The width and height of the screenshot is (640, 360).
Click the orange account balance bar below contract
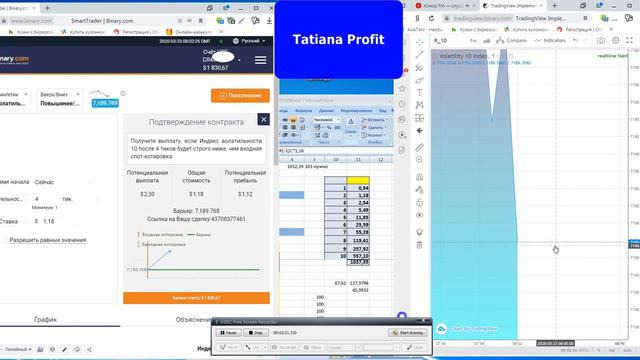196,298
